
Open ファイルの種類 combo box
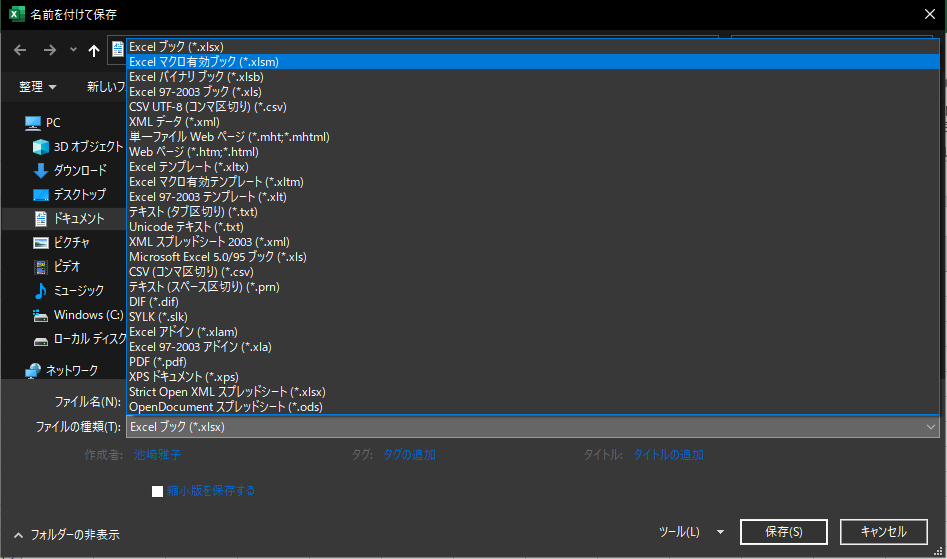[533, 427]
